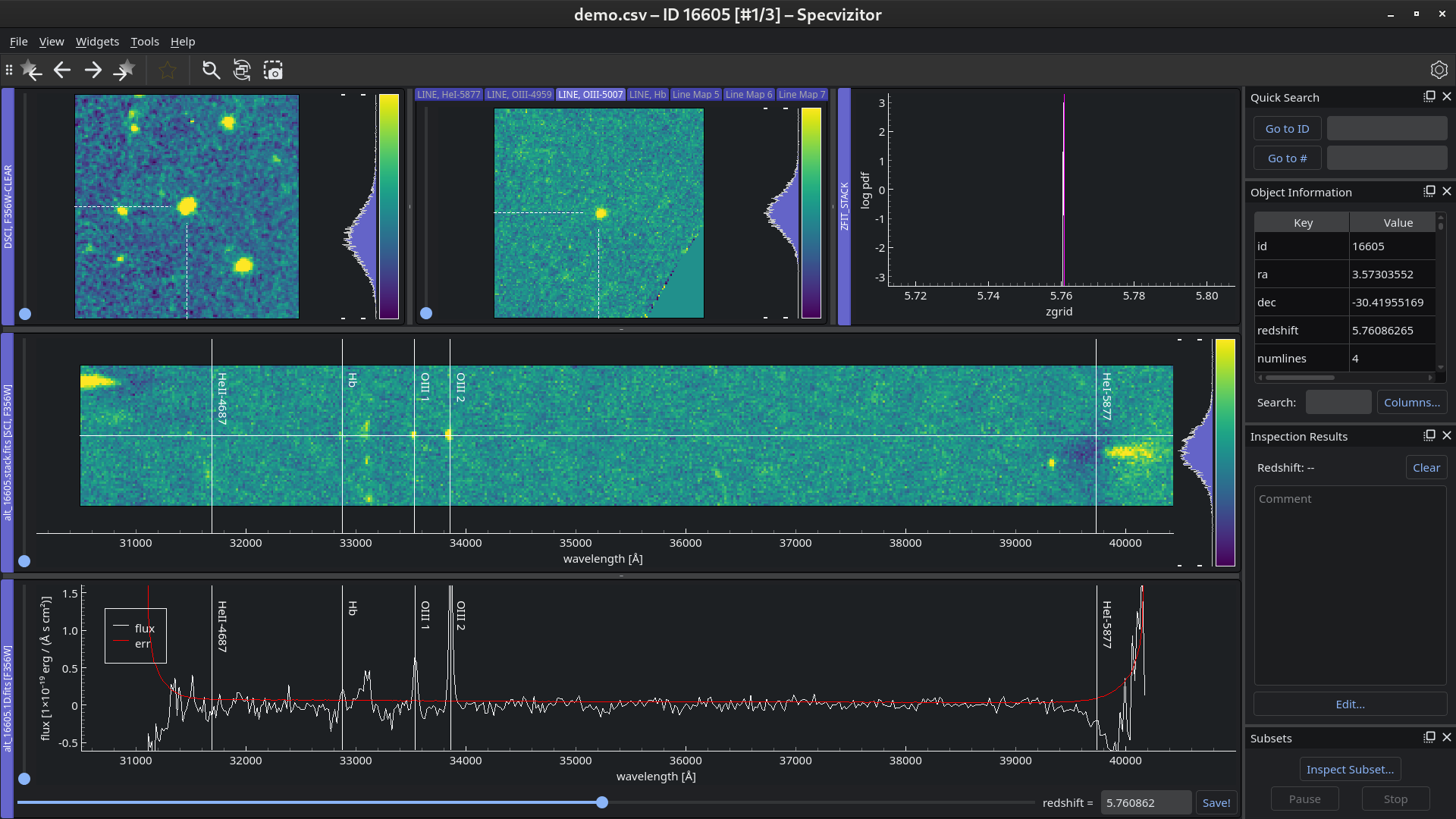Open the Line Map 6 tab
The width and height of the screenshot is (1456, 819).
(x=748, y=95)
